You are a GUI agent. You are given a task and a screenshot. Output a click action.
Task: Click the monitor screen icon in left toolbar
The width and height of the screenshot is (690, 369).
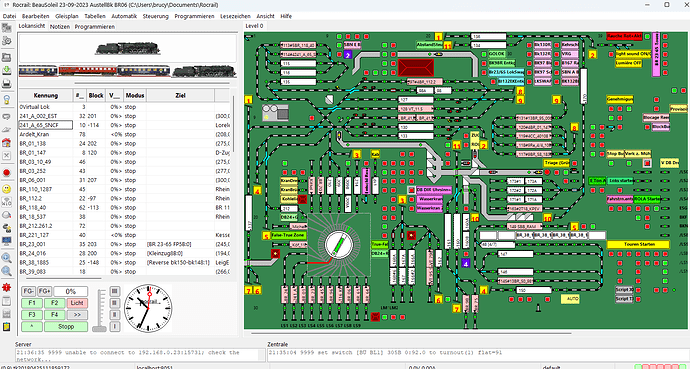(x=7, y=241)
